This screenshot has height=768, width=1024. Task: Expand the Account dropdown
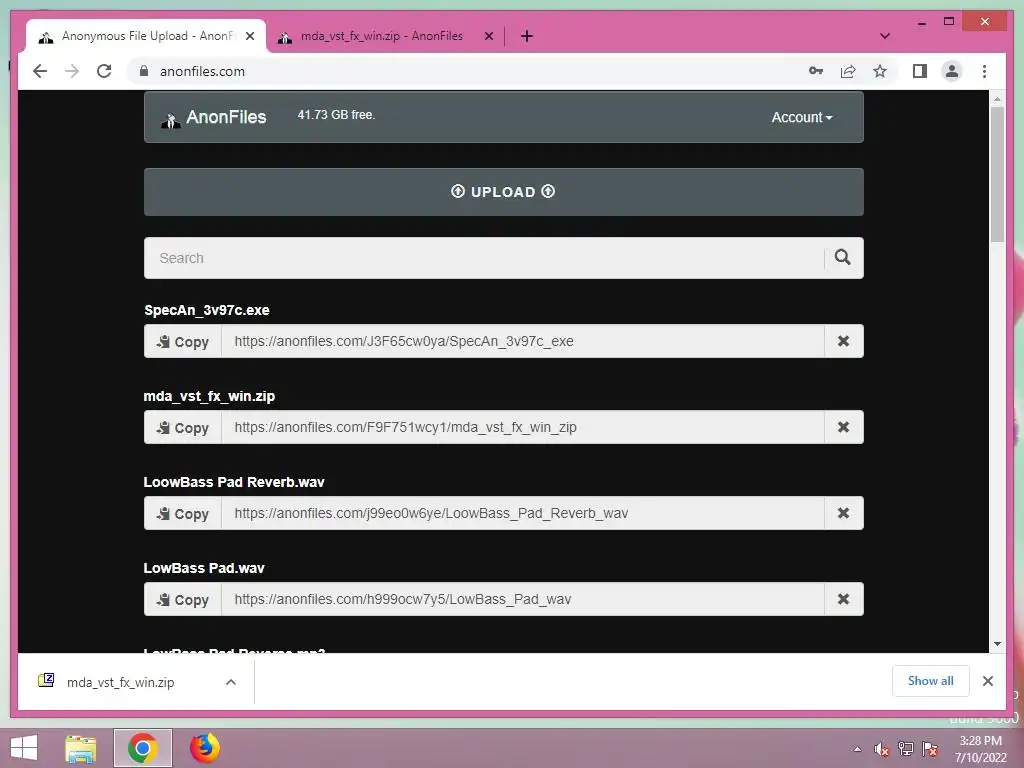801,118
